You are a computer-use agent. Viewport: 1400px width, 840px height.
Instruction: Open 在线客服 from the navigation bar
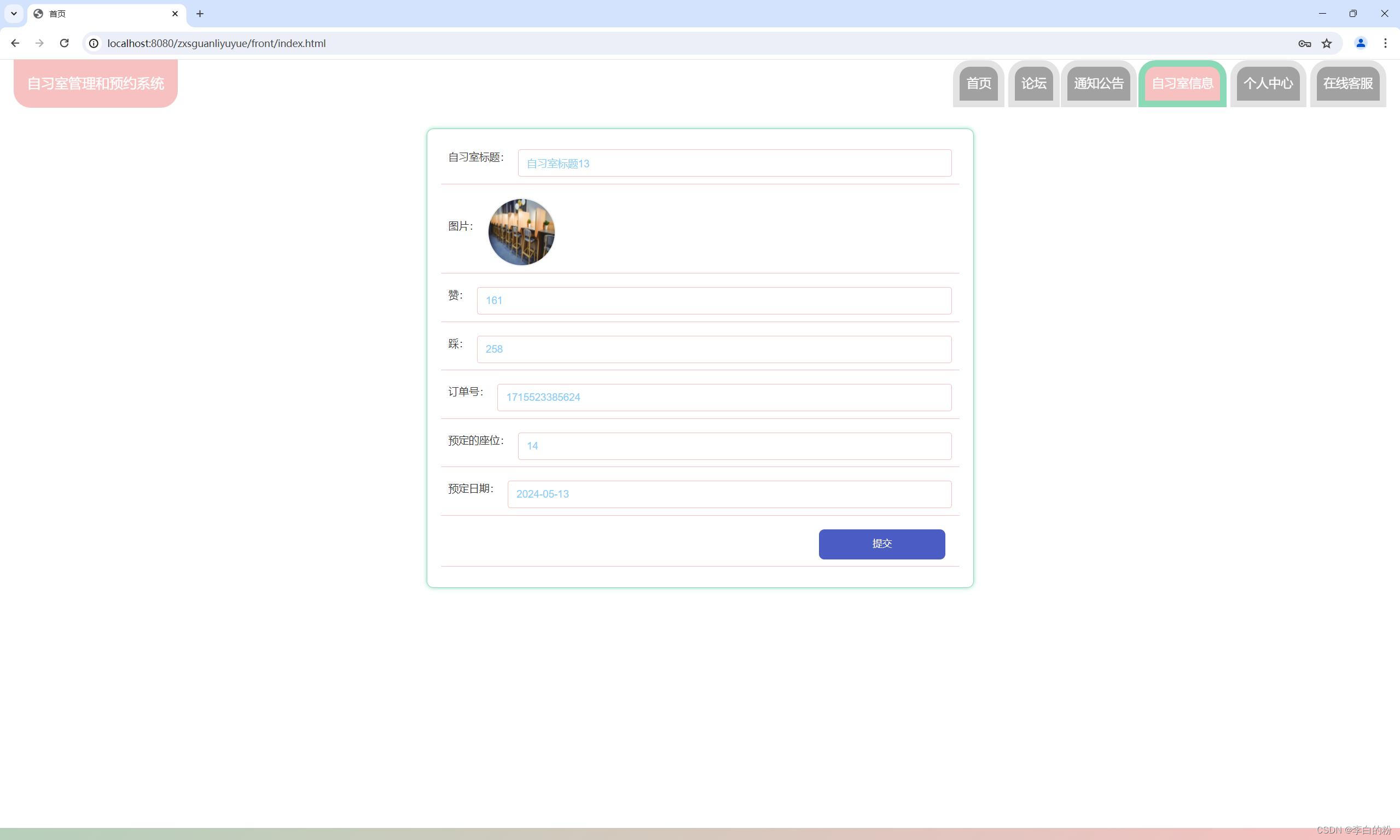coord(1347,83)
